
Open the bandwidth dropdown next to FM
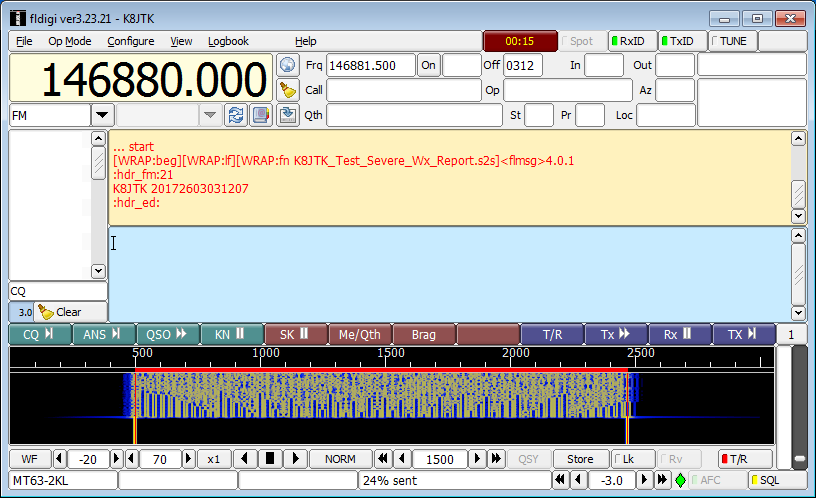(x=210, y=115)
